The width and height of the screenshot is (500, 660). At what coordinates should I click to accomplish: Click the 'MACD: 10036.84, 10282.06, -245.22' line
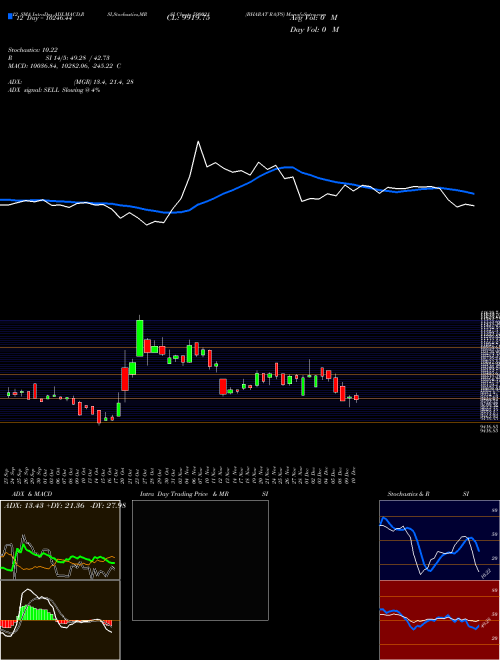pyautogui.click(x=61, y=66)
